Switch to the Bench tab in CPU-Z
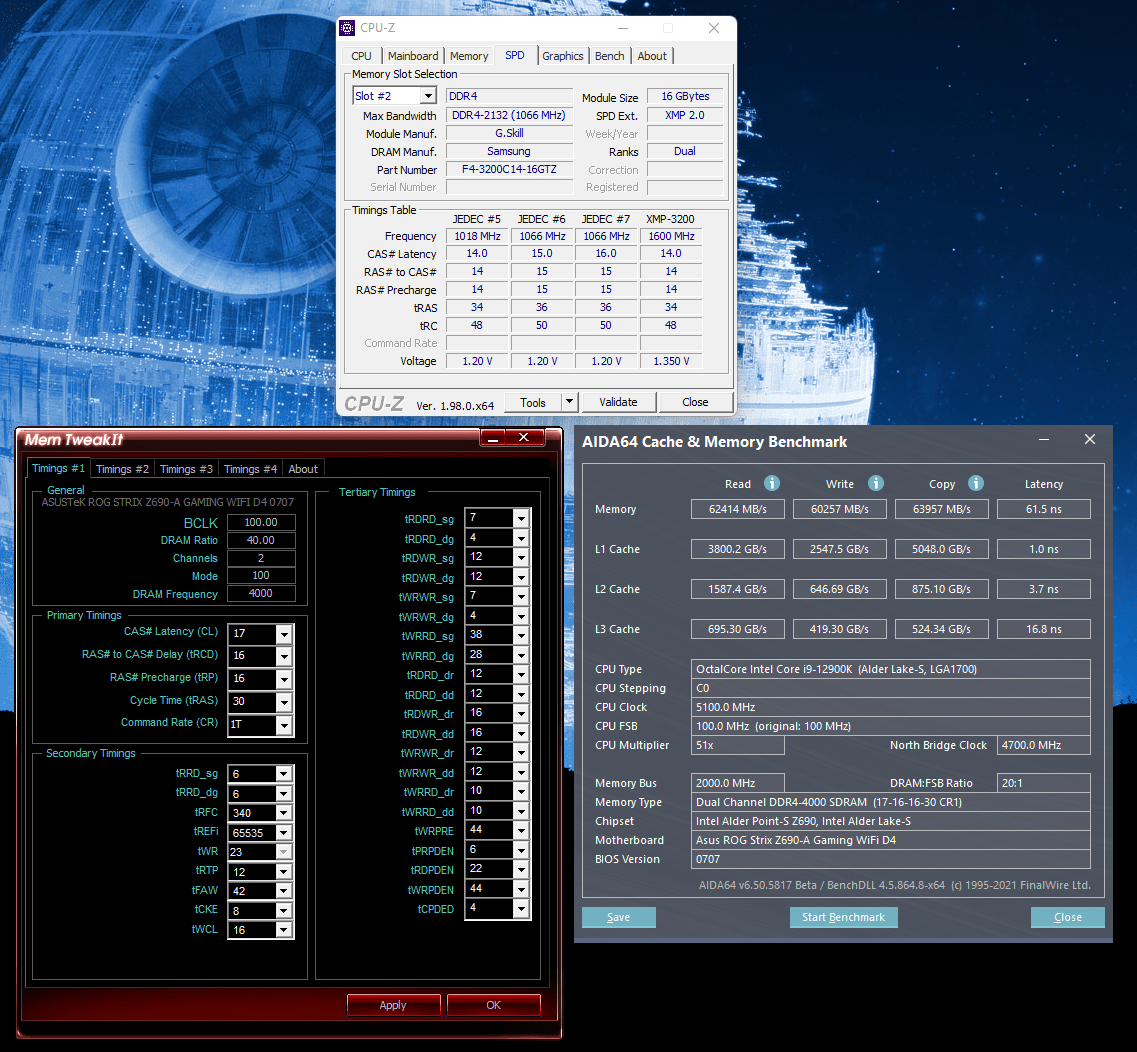The height and width of the screenshot is (1052, 1137). click(x=609, y=56)
